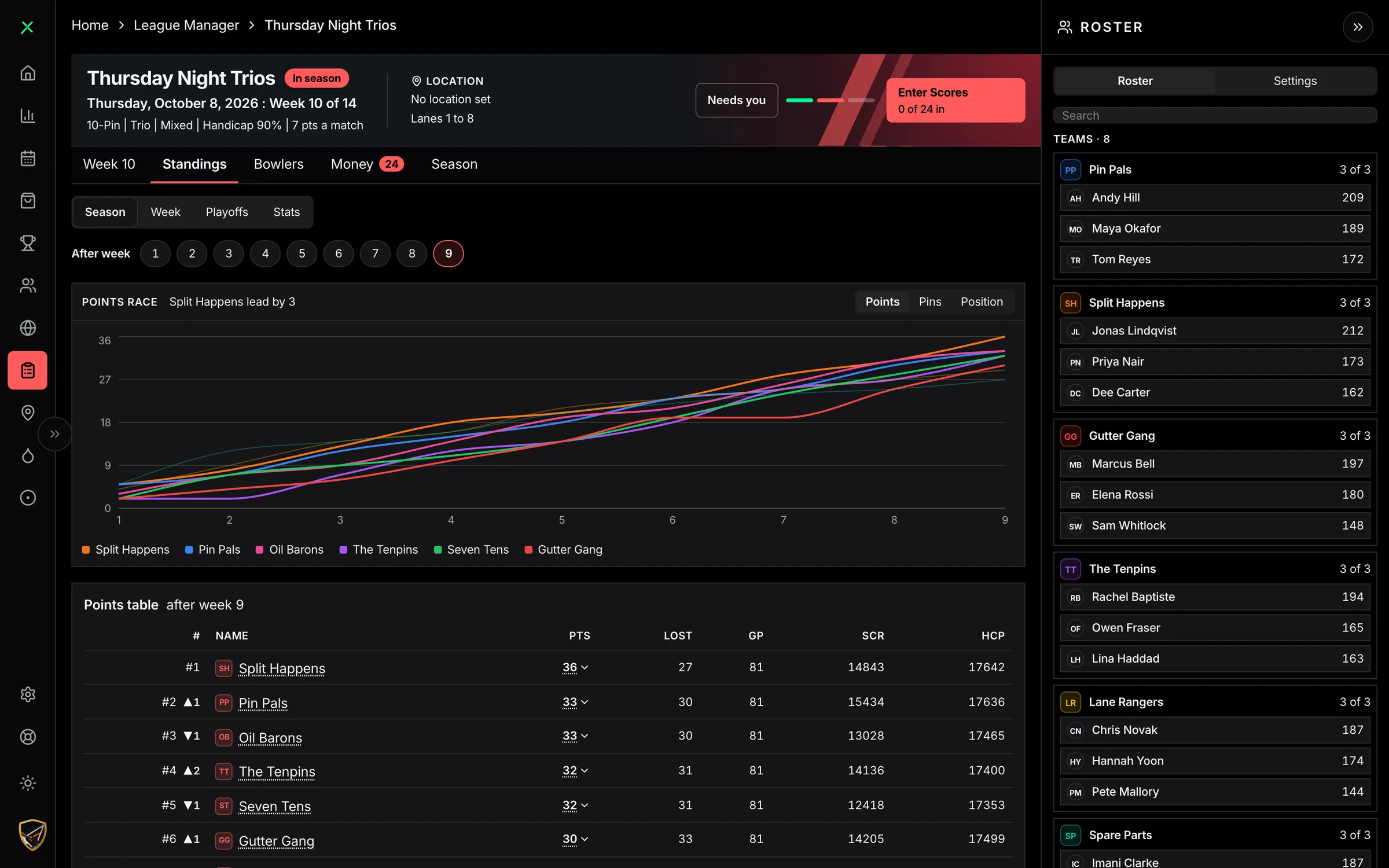Switch chart to Pins view
The image size is (1389, 868).
pos(930,301)
